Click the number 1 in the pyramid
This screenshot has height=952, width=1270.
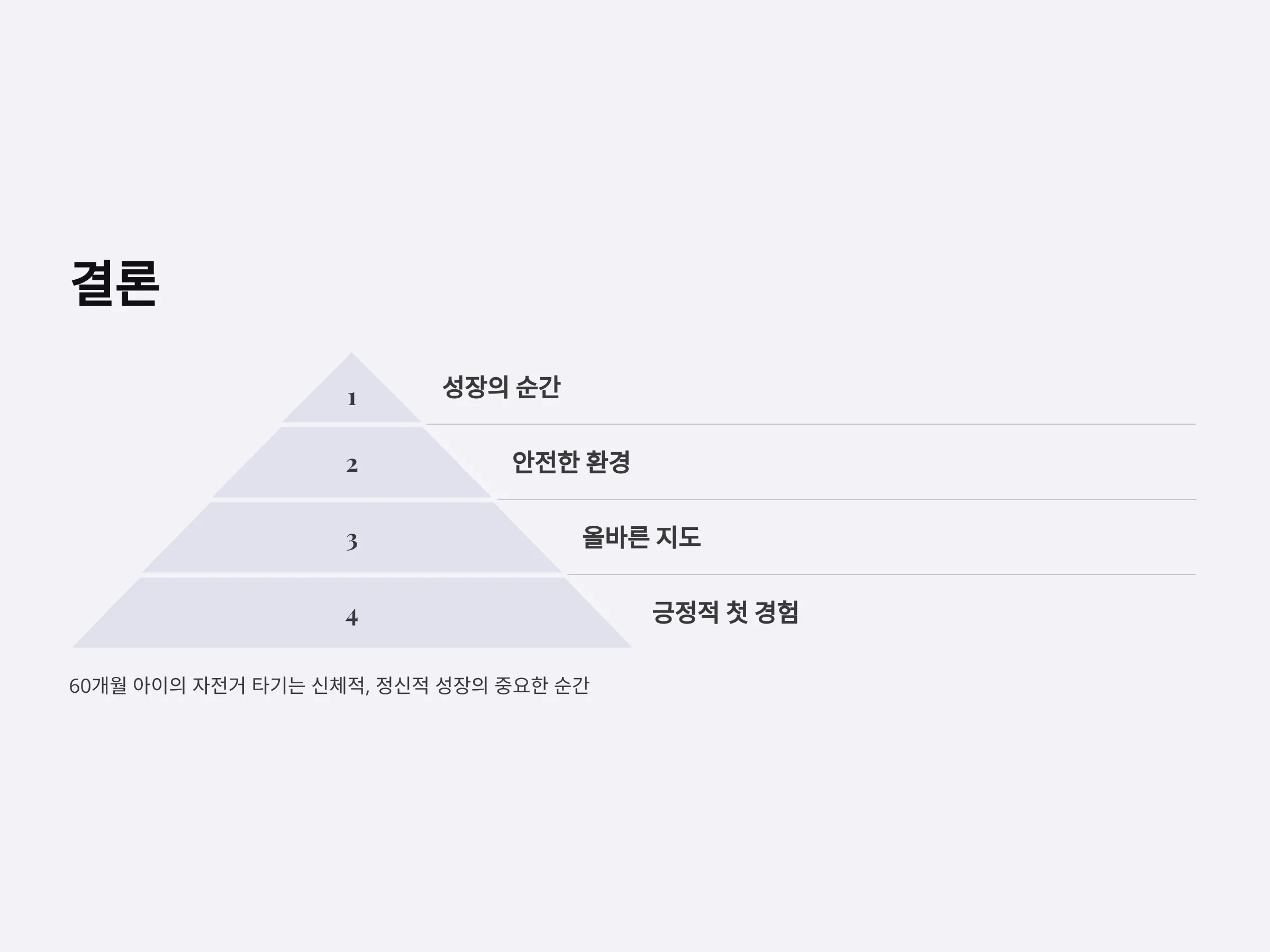352,399
